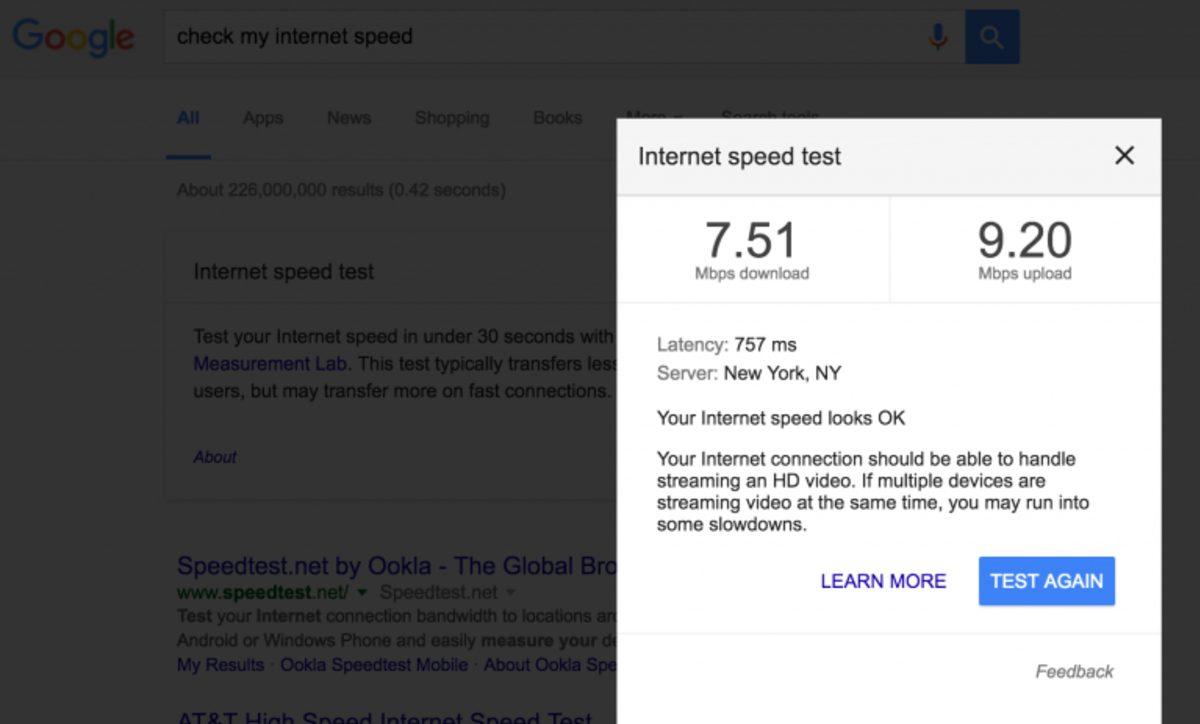The image size is (1200, 724).
Task: Switch to the News tab
Action: (x=348, y=118)
